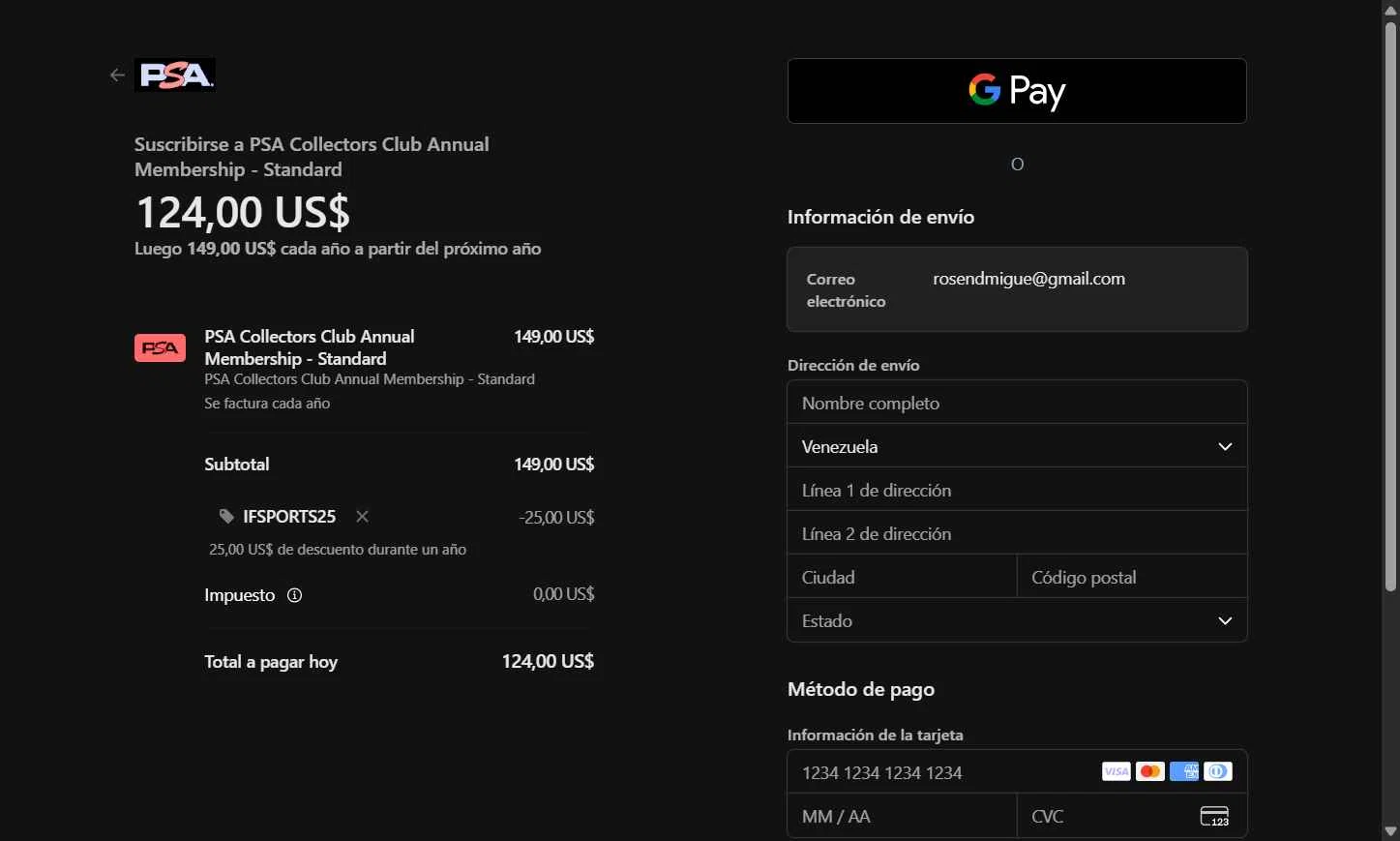
Task: Click the -25,00 US$ discount amount
Action: click(x=556, y=518)
